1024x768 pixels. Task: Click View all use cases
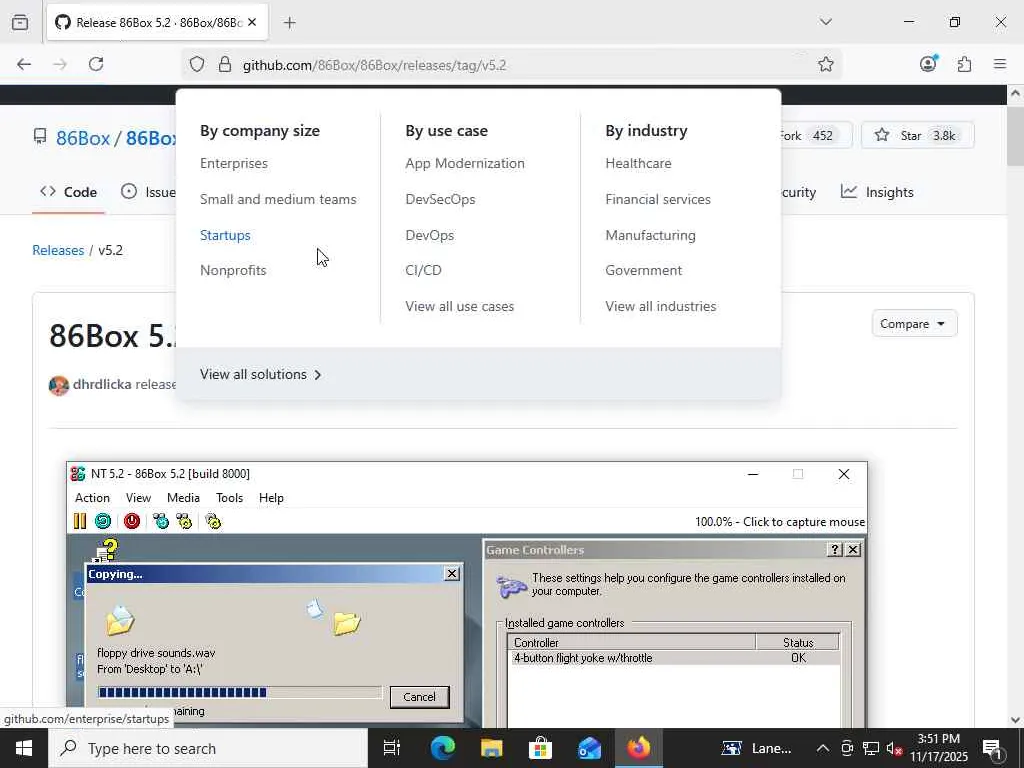(x=460, y=306)
